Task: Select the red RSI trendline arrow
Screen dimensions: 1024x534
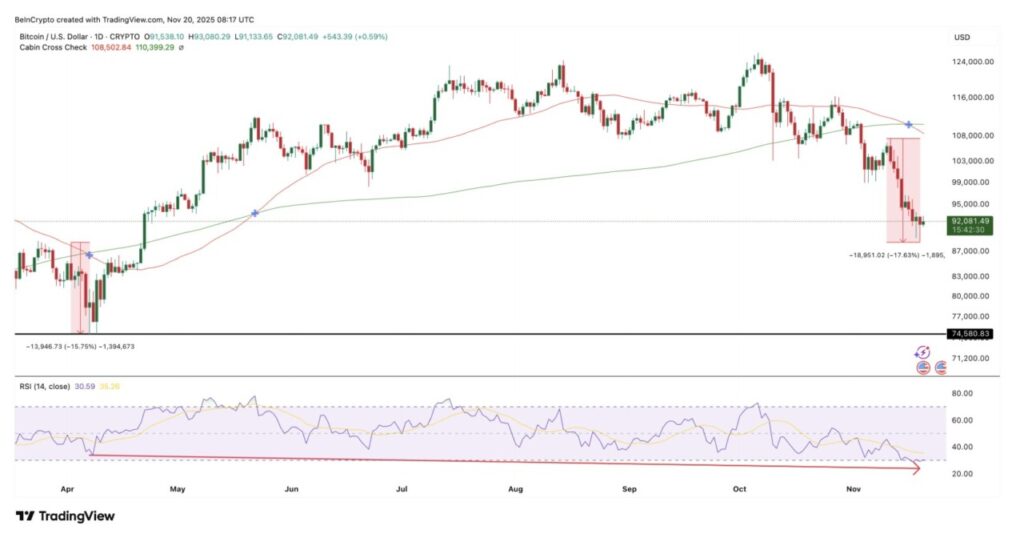Action: 500,461
